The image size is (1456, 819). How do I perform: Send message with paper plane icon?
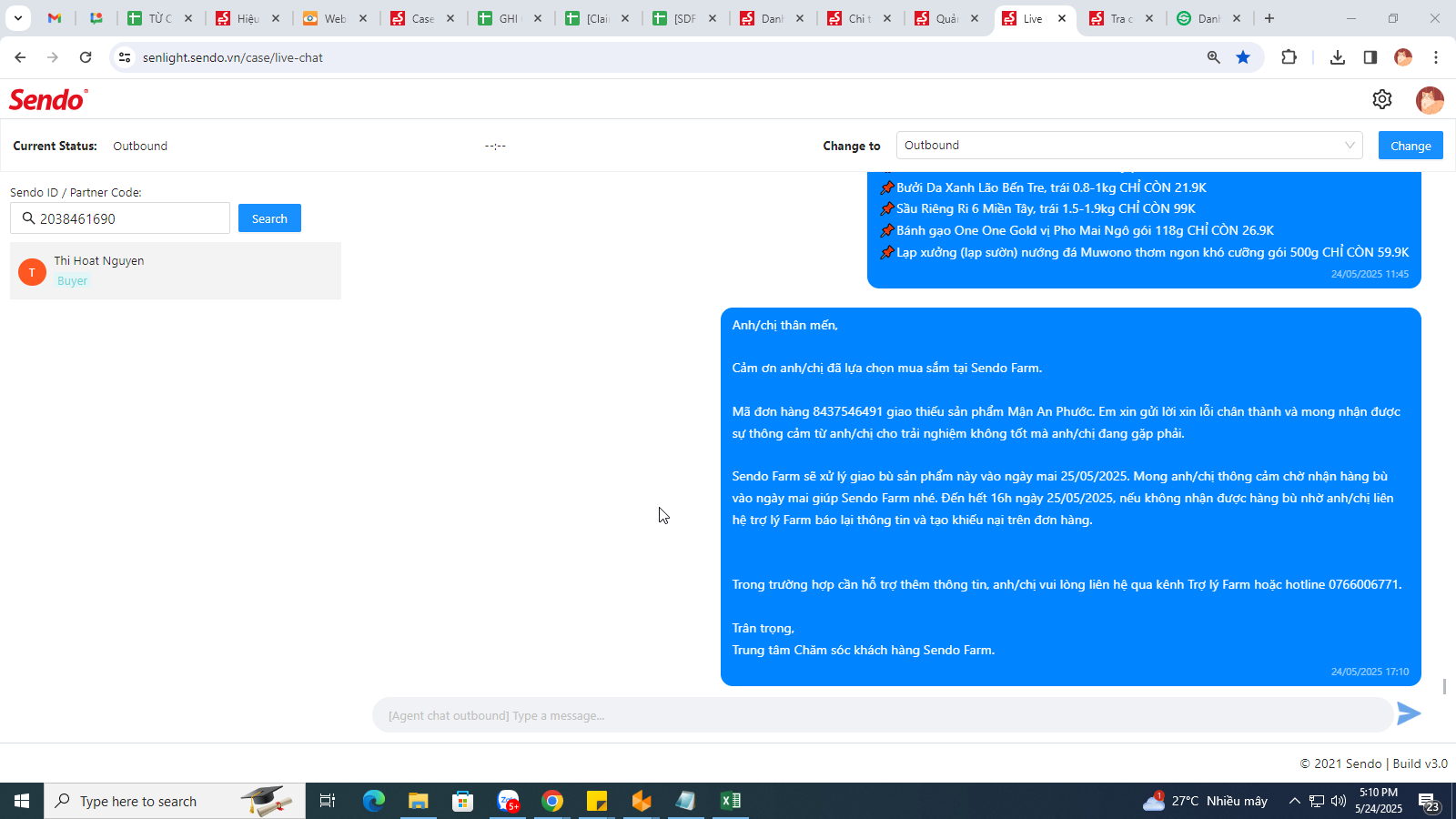[x=1409, y=714]
